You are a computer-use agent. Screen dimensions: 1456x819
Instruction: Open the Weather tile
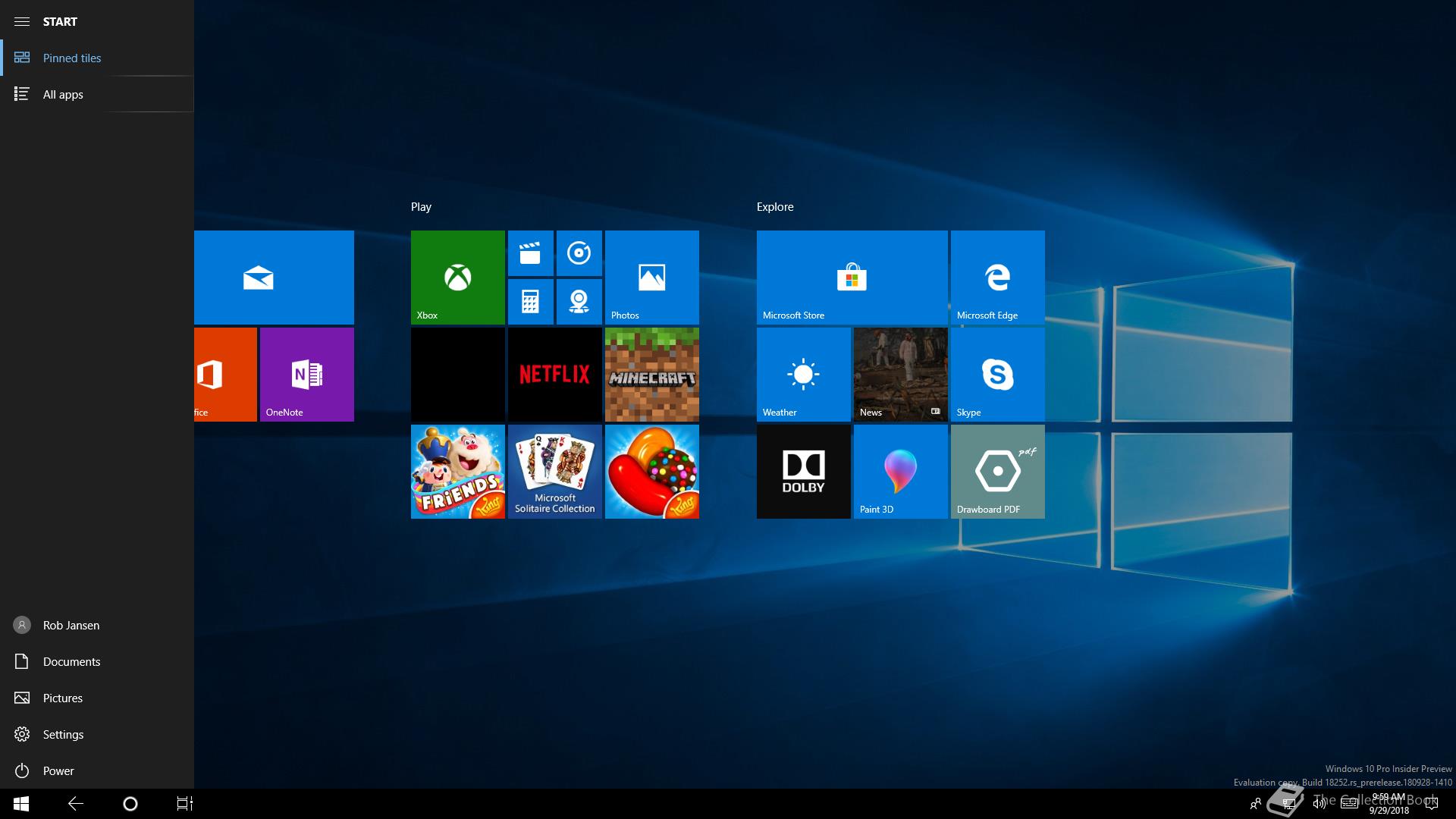tap(804, 375)
